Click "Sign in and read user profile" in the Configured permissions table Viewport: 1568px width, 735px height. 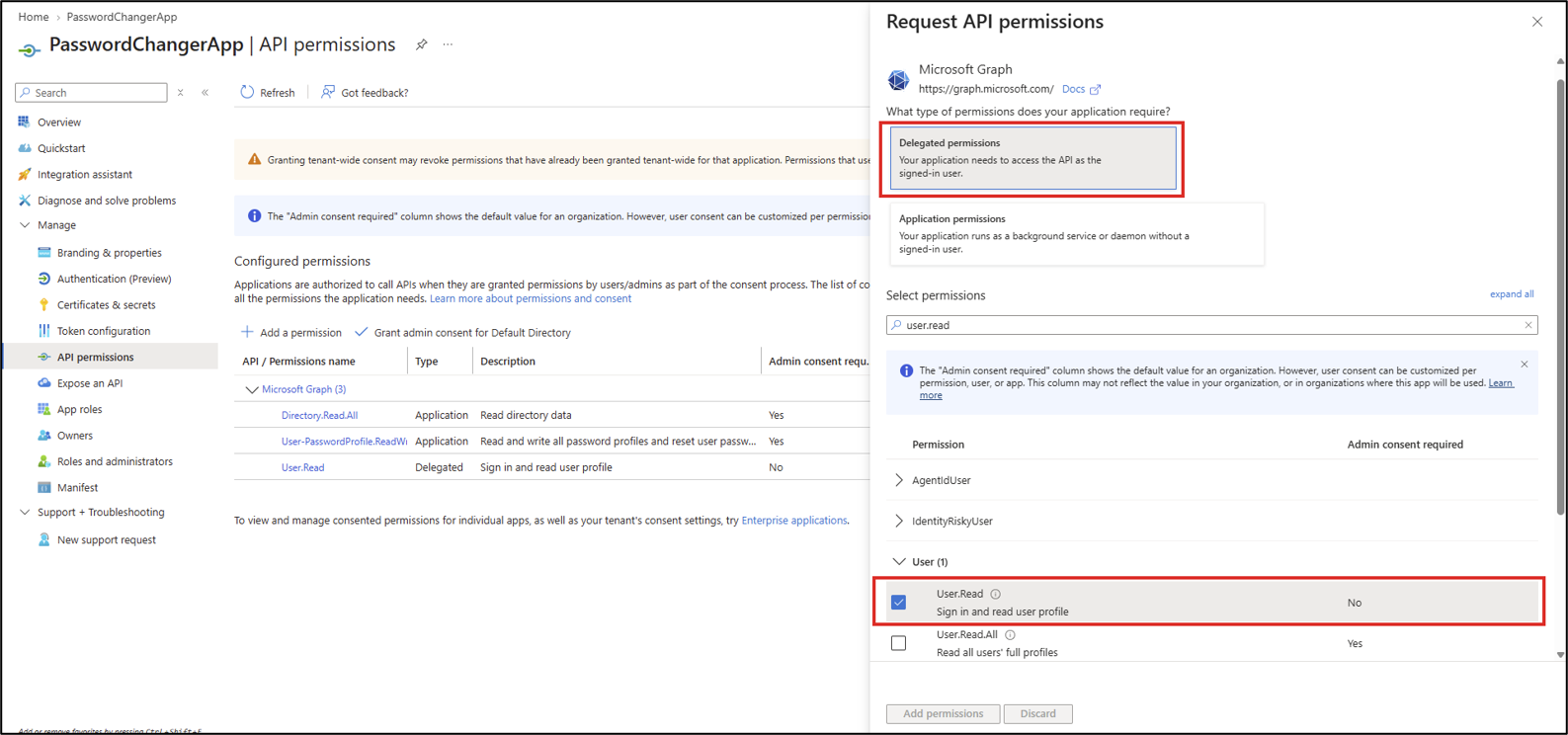tap(546, 467)
